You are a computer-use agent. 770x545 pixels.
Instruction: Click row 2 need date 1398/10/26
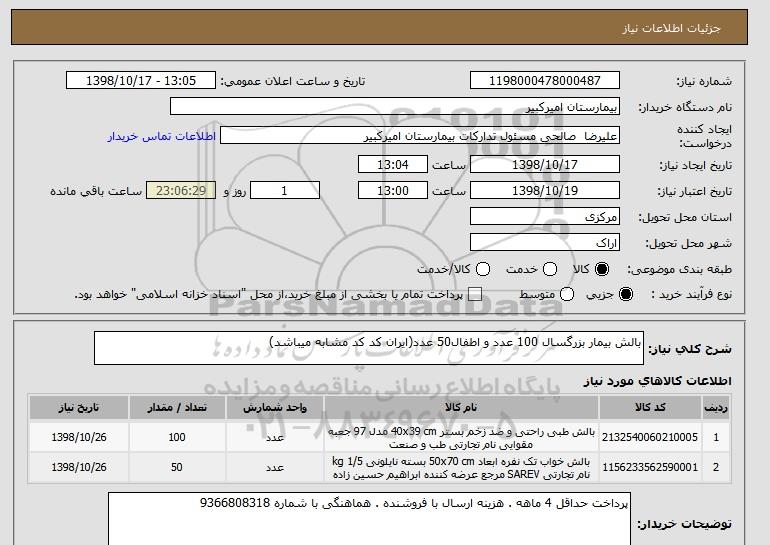pos(79,467)
